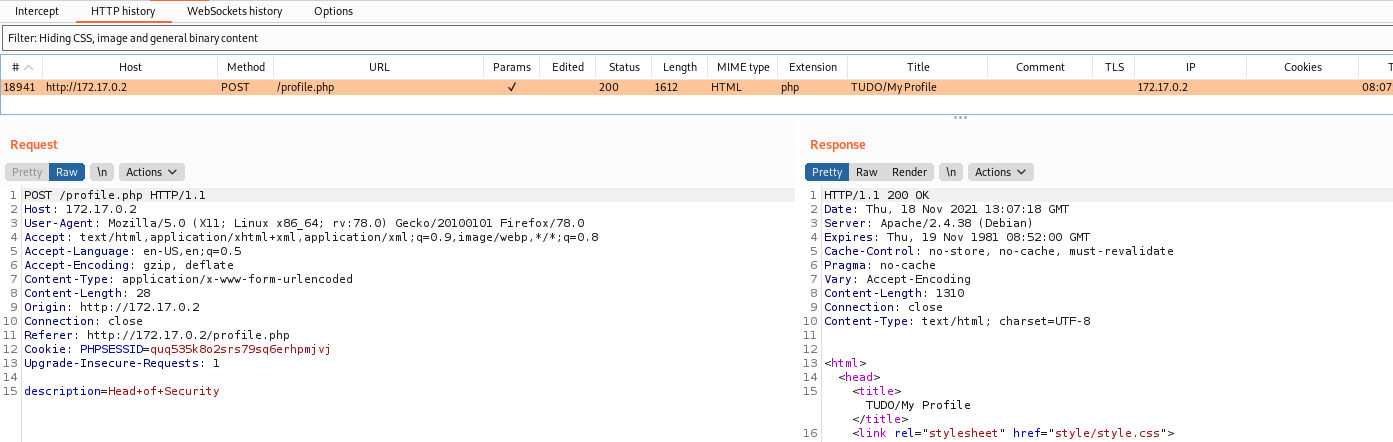Click the Params checkmark in row 18941
This screenshot has height=442, width=1393.
click(x=512, y=87)
